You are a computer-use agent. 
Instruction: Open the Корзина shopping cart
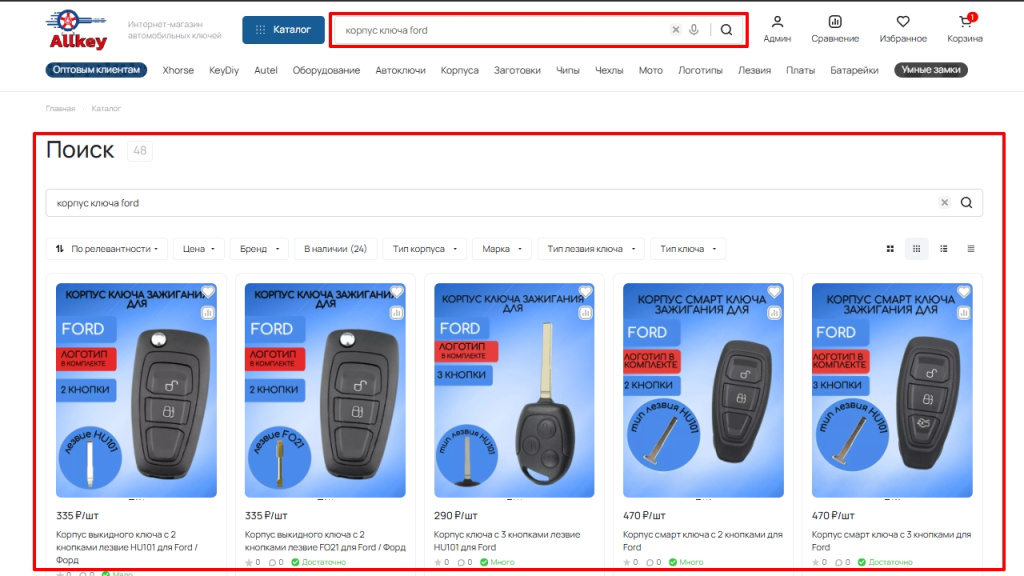tap(965, 29)
